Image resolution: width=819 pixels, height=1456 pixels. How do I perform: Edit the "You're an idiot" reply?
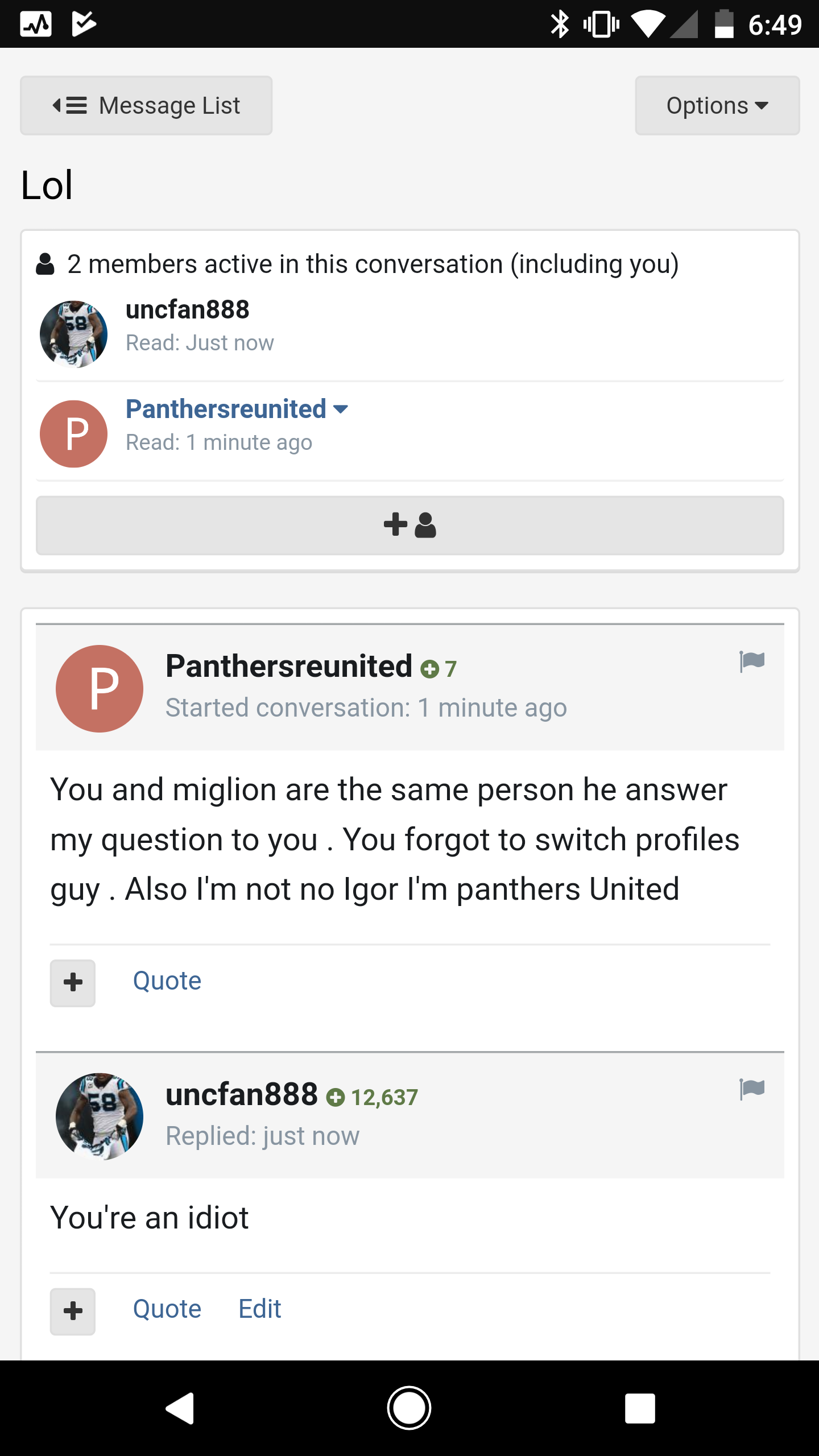click(260, 1309)
